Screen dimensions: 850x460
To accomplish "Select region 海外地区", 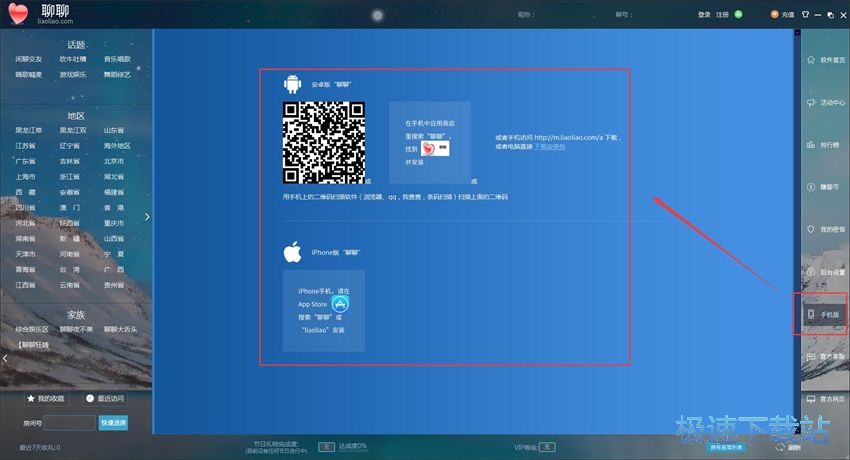I will [117, 146].
